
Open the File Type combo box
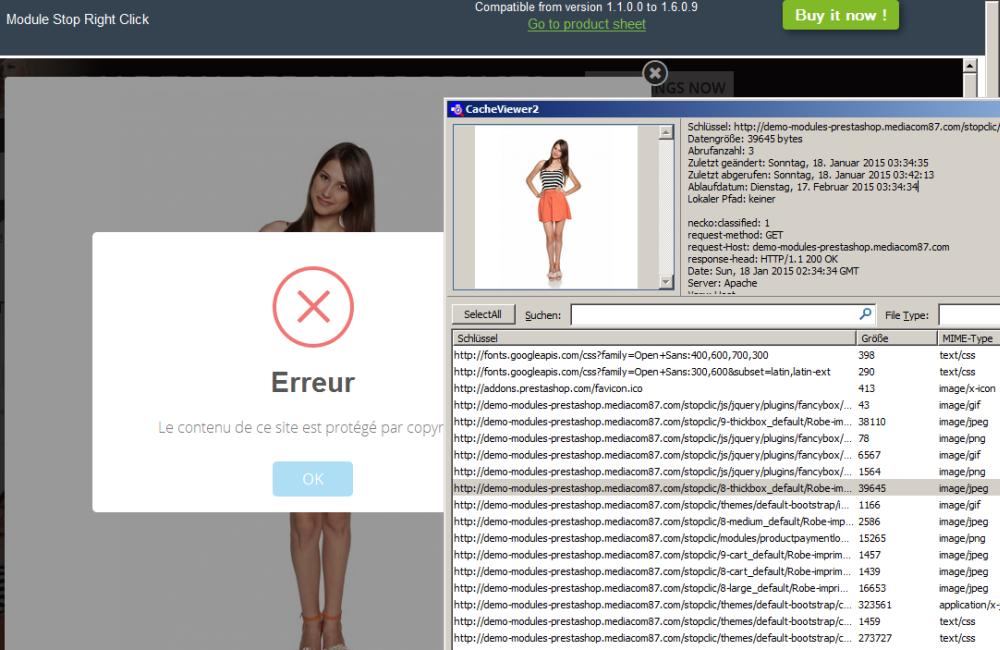(969, 314)
